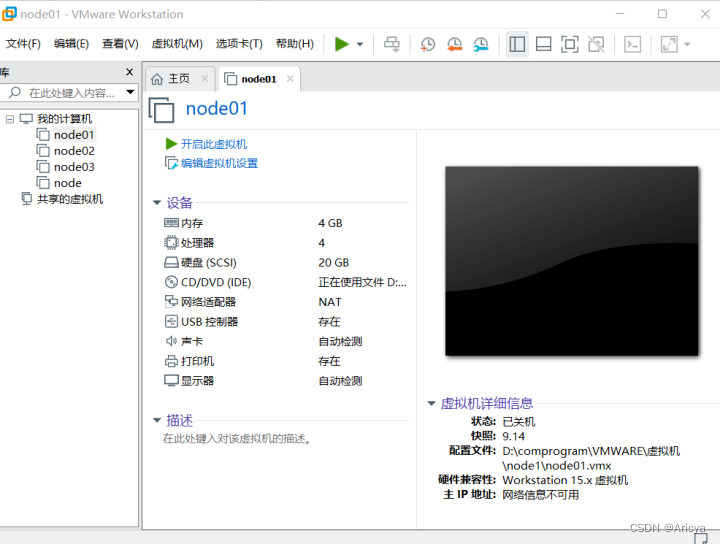720x544 pixels.
Task: Enter full screen mode icon
Action: 570,45
